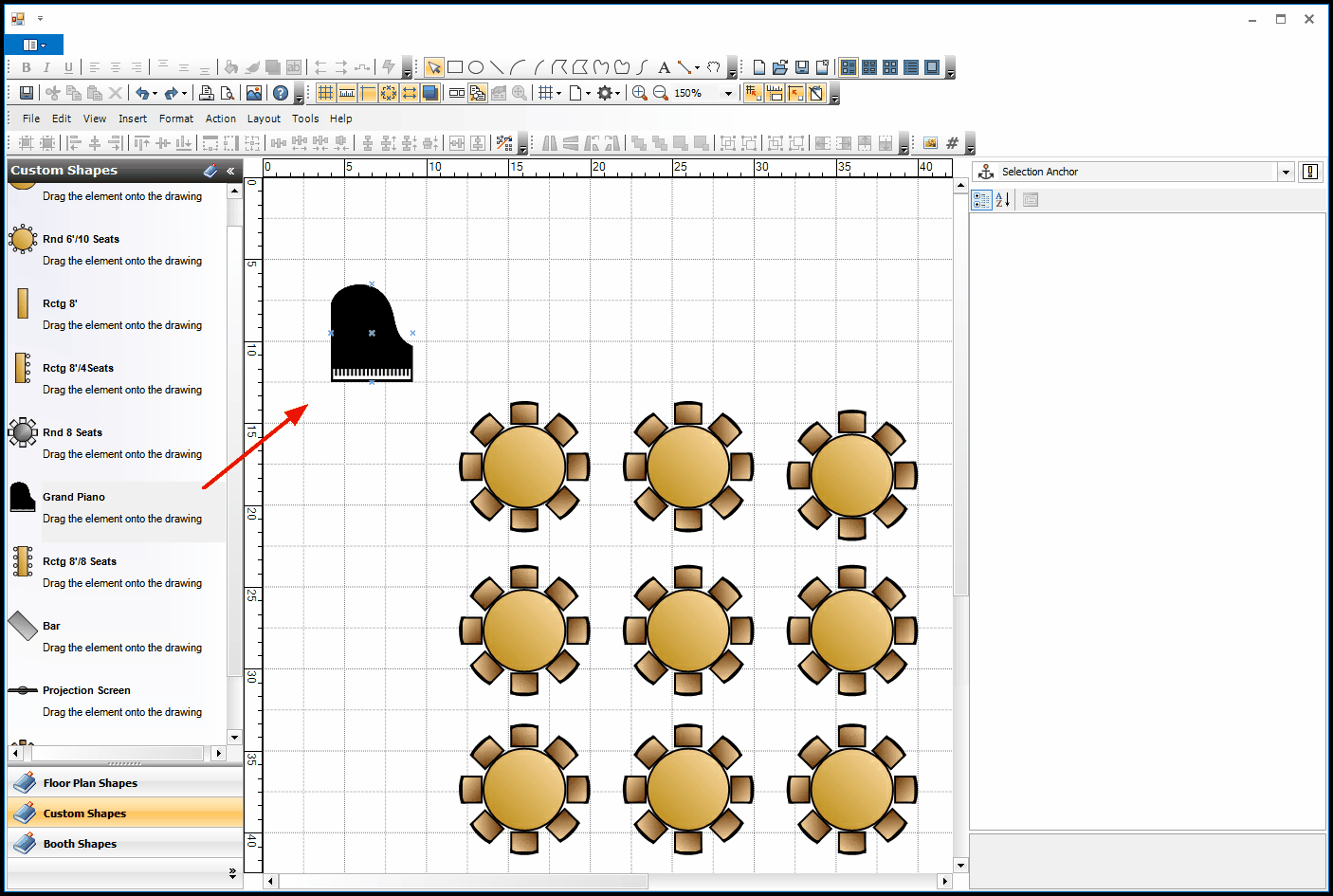Viewport: 1333px width, 896px height.
Task: Open print preview
Action: [228, 93]
